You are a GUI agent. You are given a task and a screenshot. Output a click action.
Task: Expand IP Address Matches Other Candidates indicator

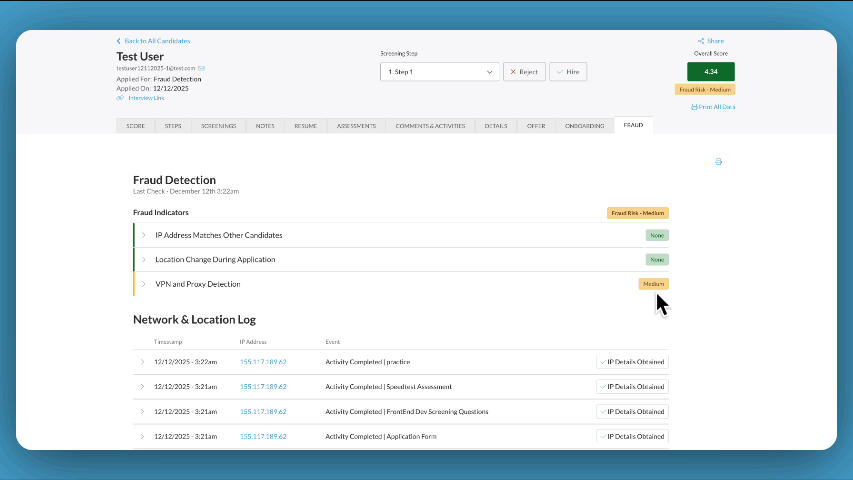(x=144, y=235)
